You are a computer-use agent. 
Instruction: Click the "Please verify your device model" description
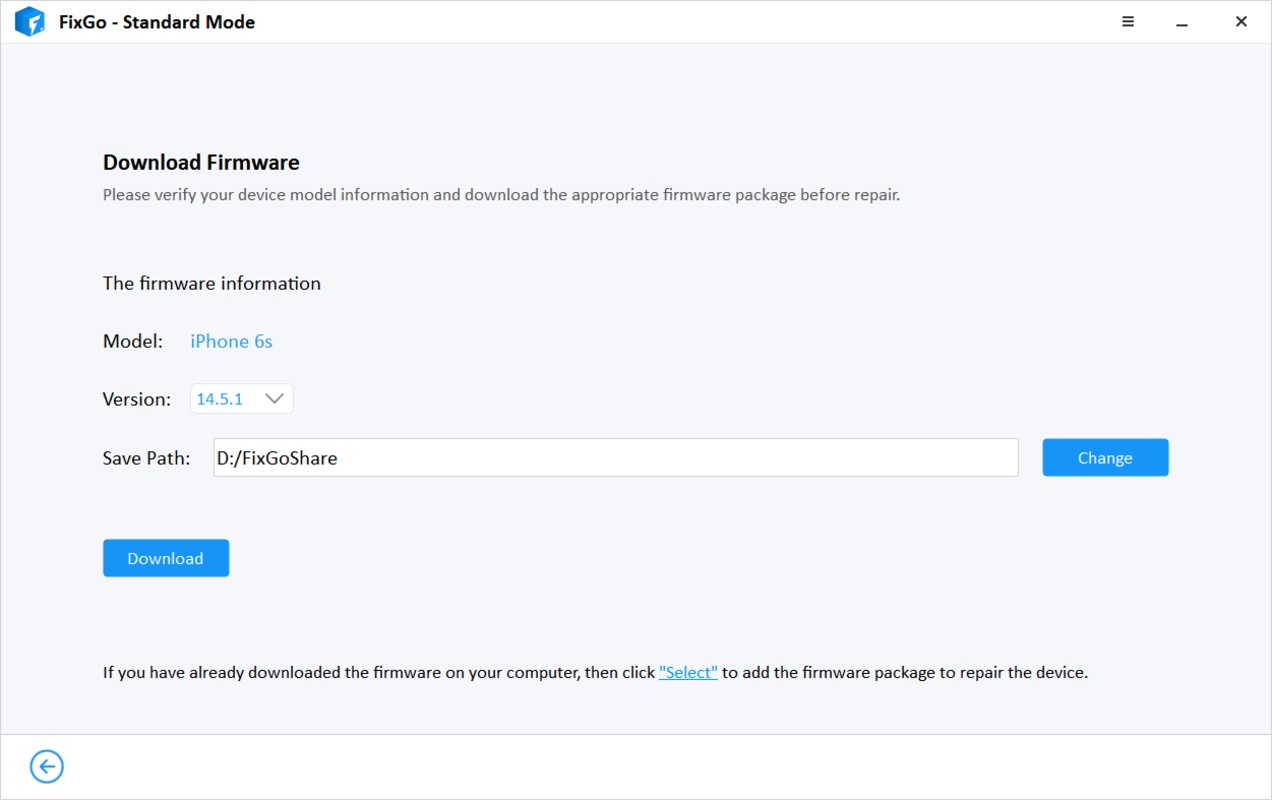501,195
